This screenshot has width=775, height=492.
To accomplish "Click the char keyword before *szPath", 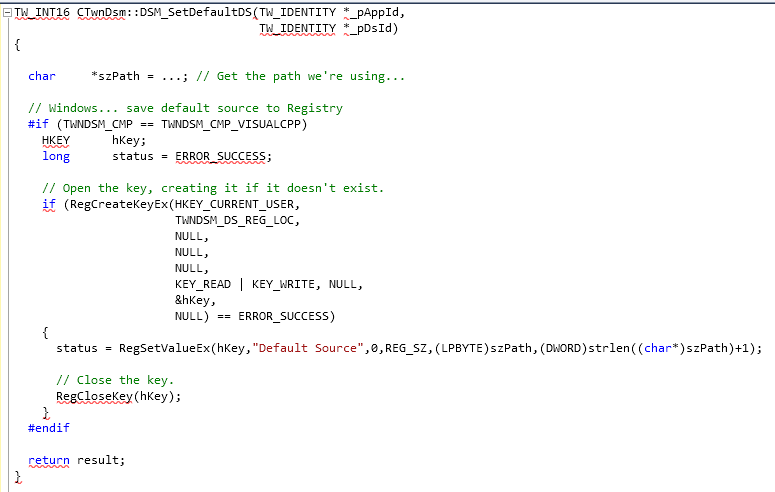I will point(42,76).
